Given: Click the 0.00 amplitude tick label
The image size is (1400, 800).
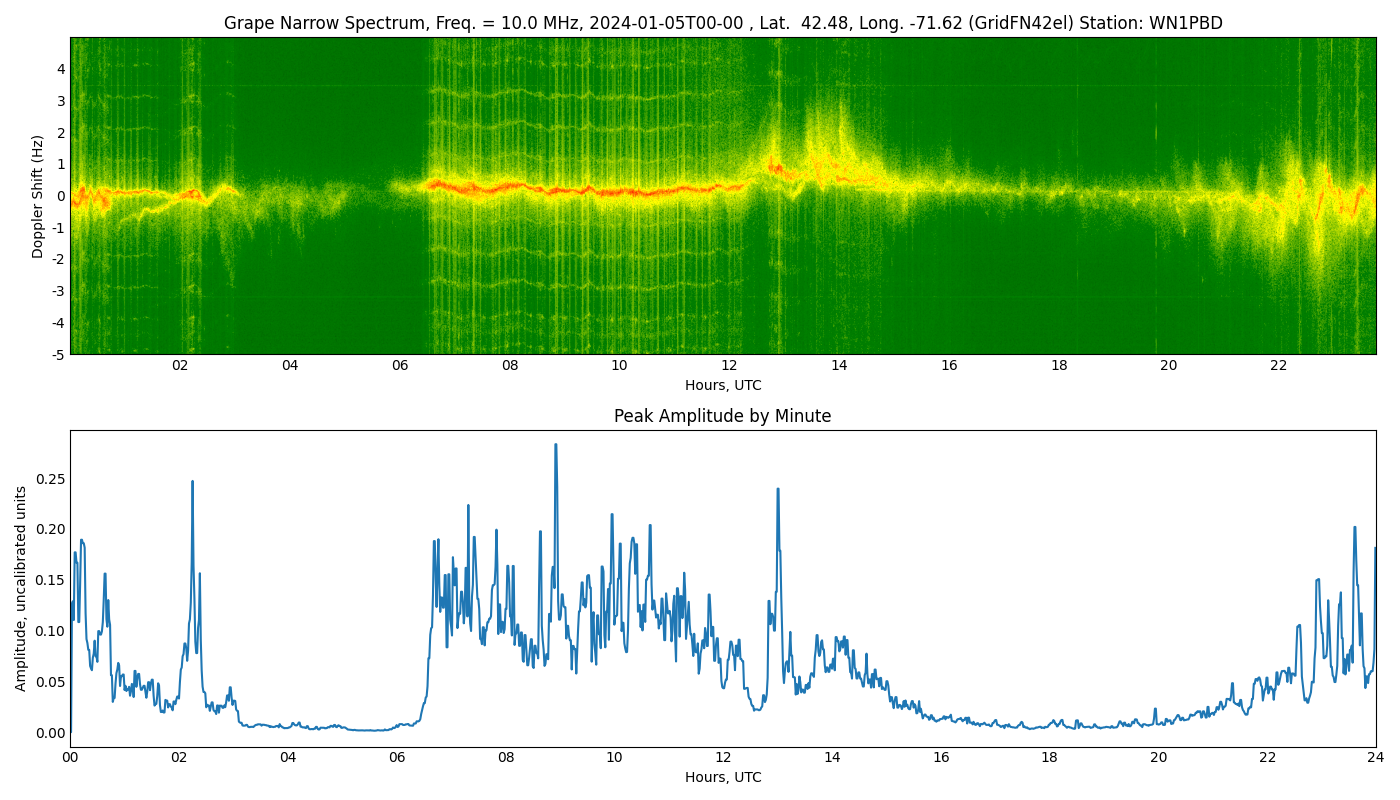Looking at the screenshot, I should tap(49, 733).
